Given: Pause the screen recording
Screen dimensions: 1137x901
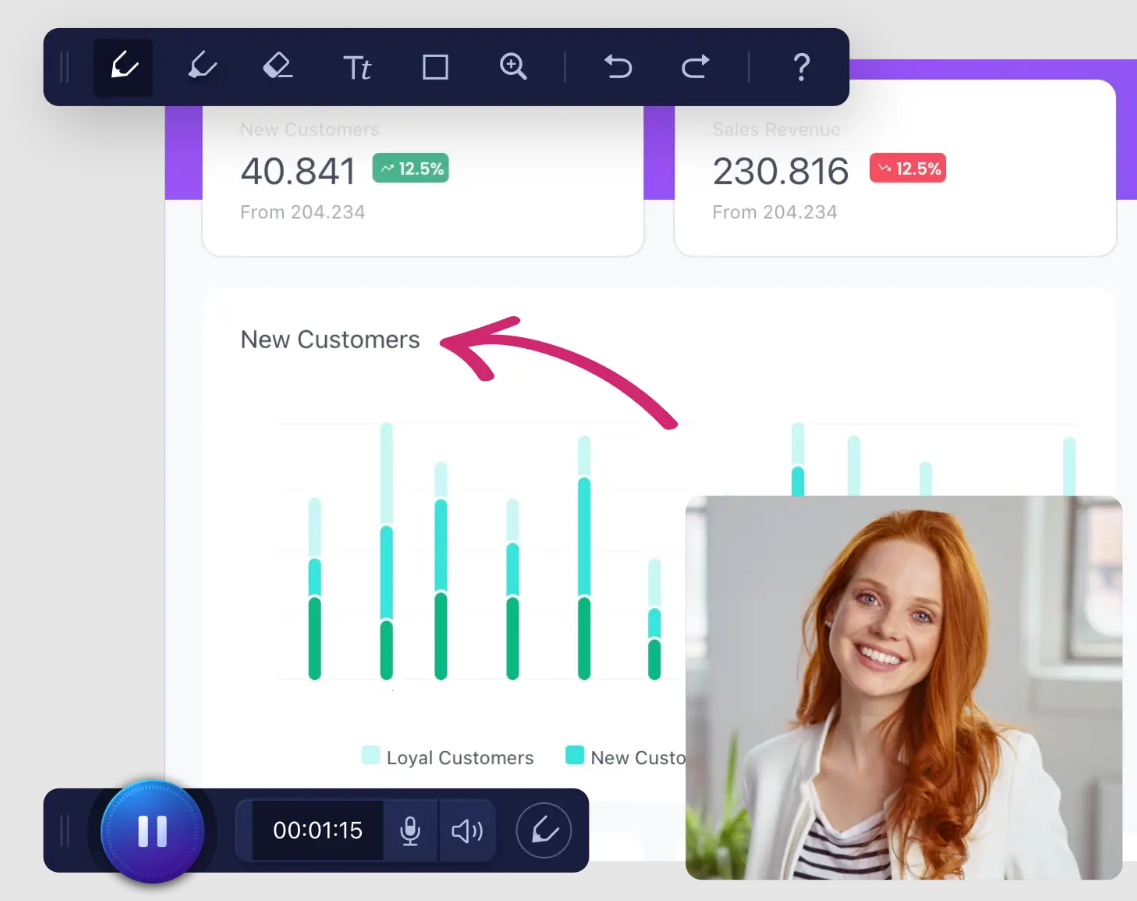Looking at the screenshot, I should pos(152,831).
